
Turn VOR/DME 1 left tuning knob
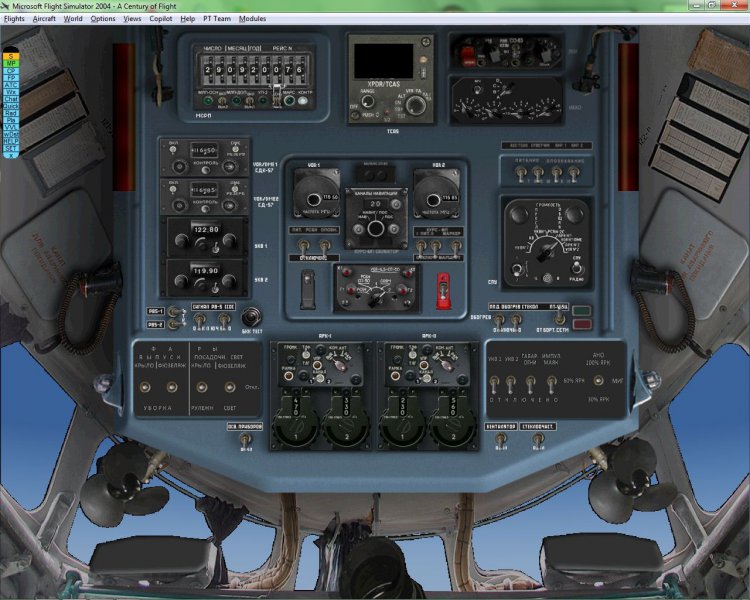[x=179, y=167]
